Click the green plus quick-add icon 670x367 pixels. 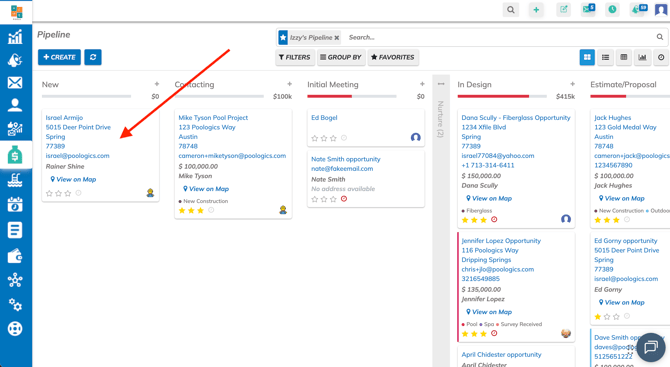click(536, 10)
